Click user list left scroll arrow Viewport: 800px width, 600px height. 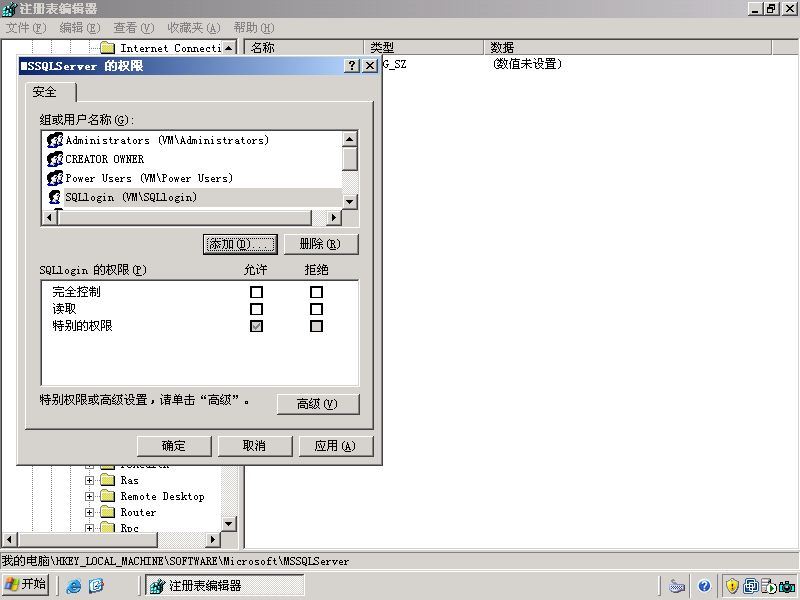49,217
